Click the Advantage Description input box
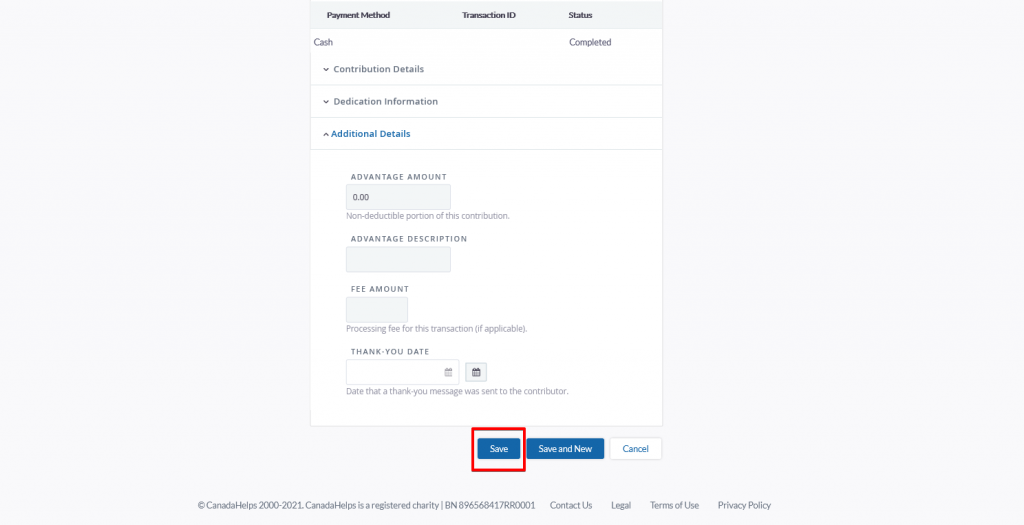The width and height of the screenshot is (1024, 525). (x=398, y=259)
